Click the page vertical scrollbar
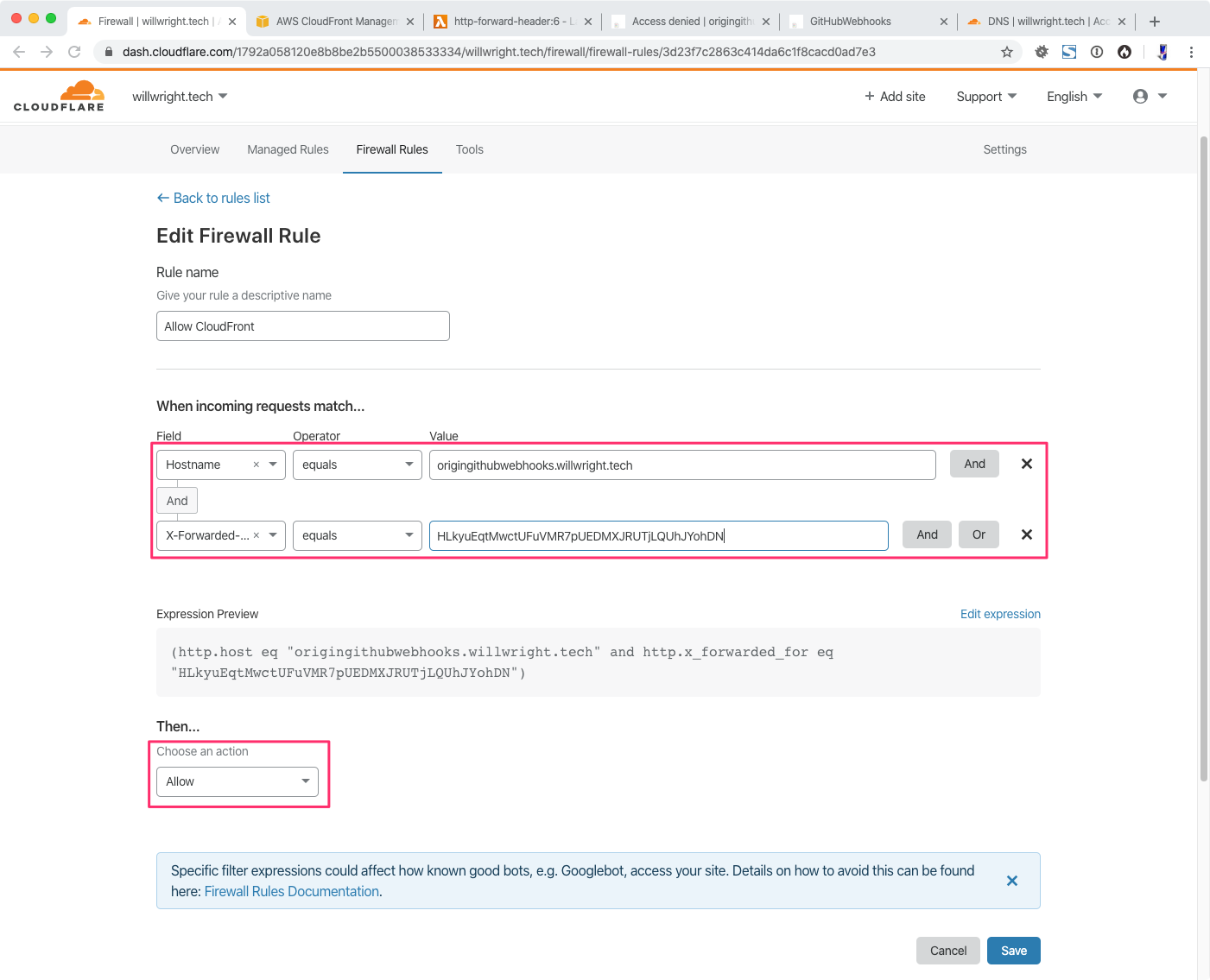The height and width of the screenshot is (980, 1210). [x=1204, y=458]
